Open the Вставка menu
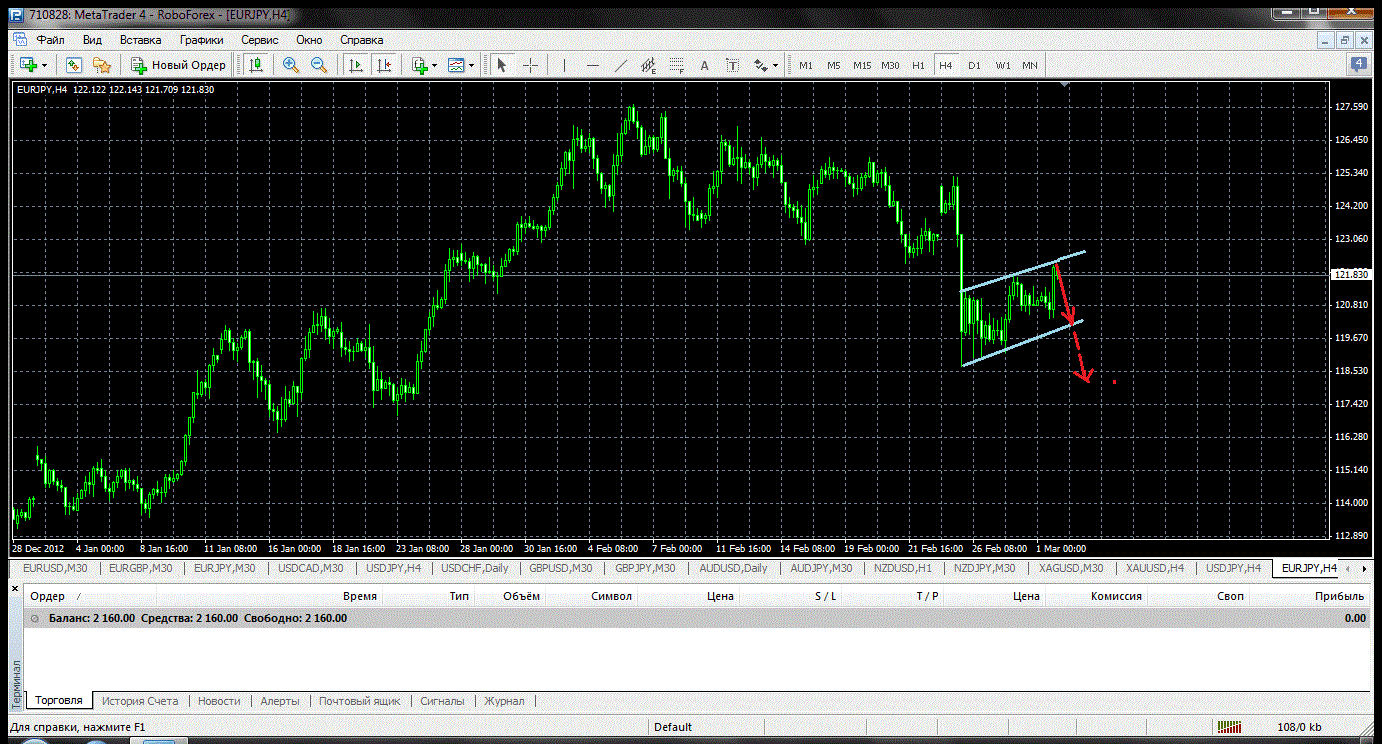The image size is (1382, 744). (141, 40)
